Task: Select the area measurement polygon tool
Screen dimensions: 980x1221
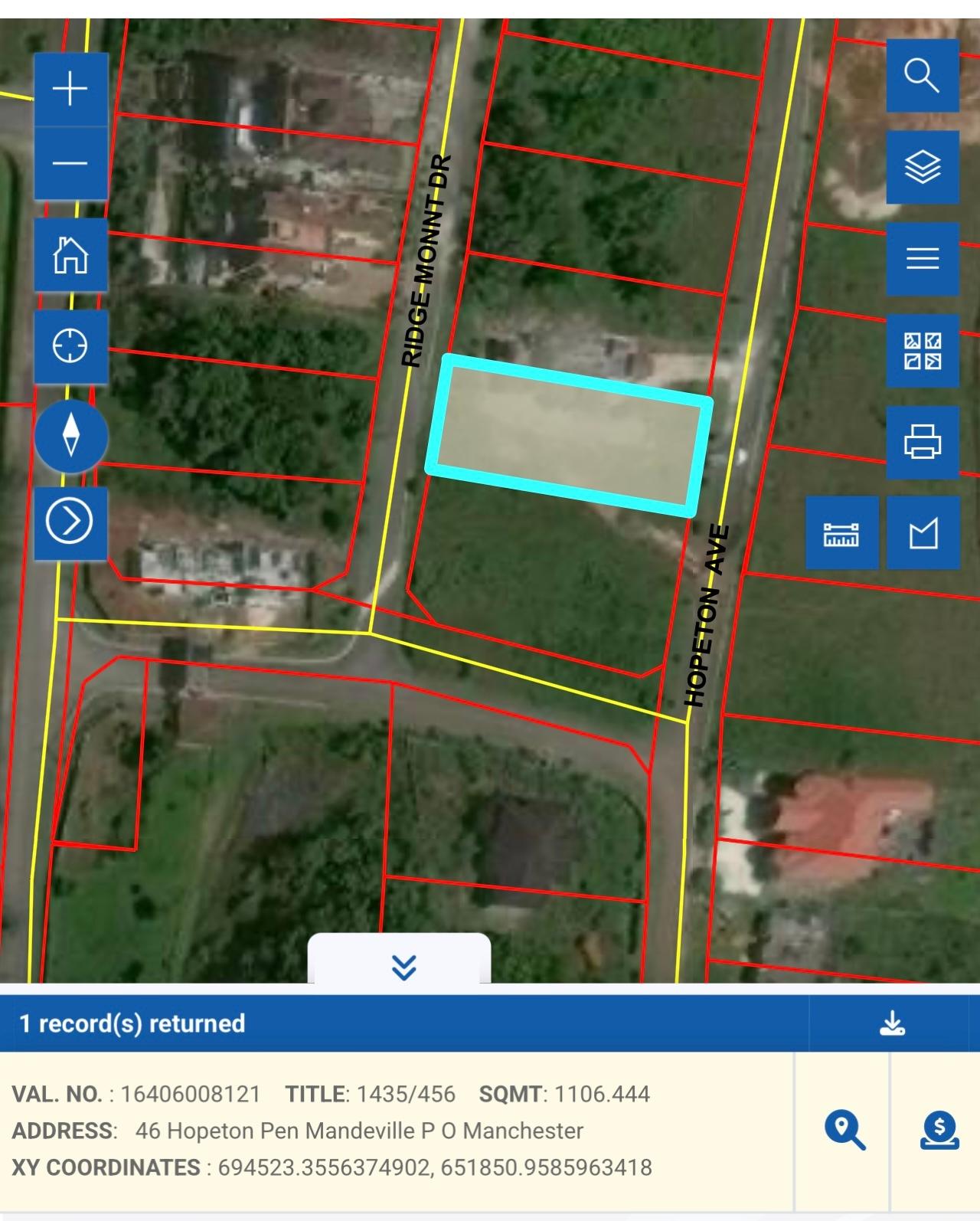Action: 923,533
